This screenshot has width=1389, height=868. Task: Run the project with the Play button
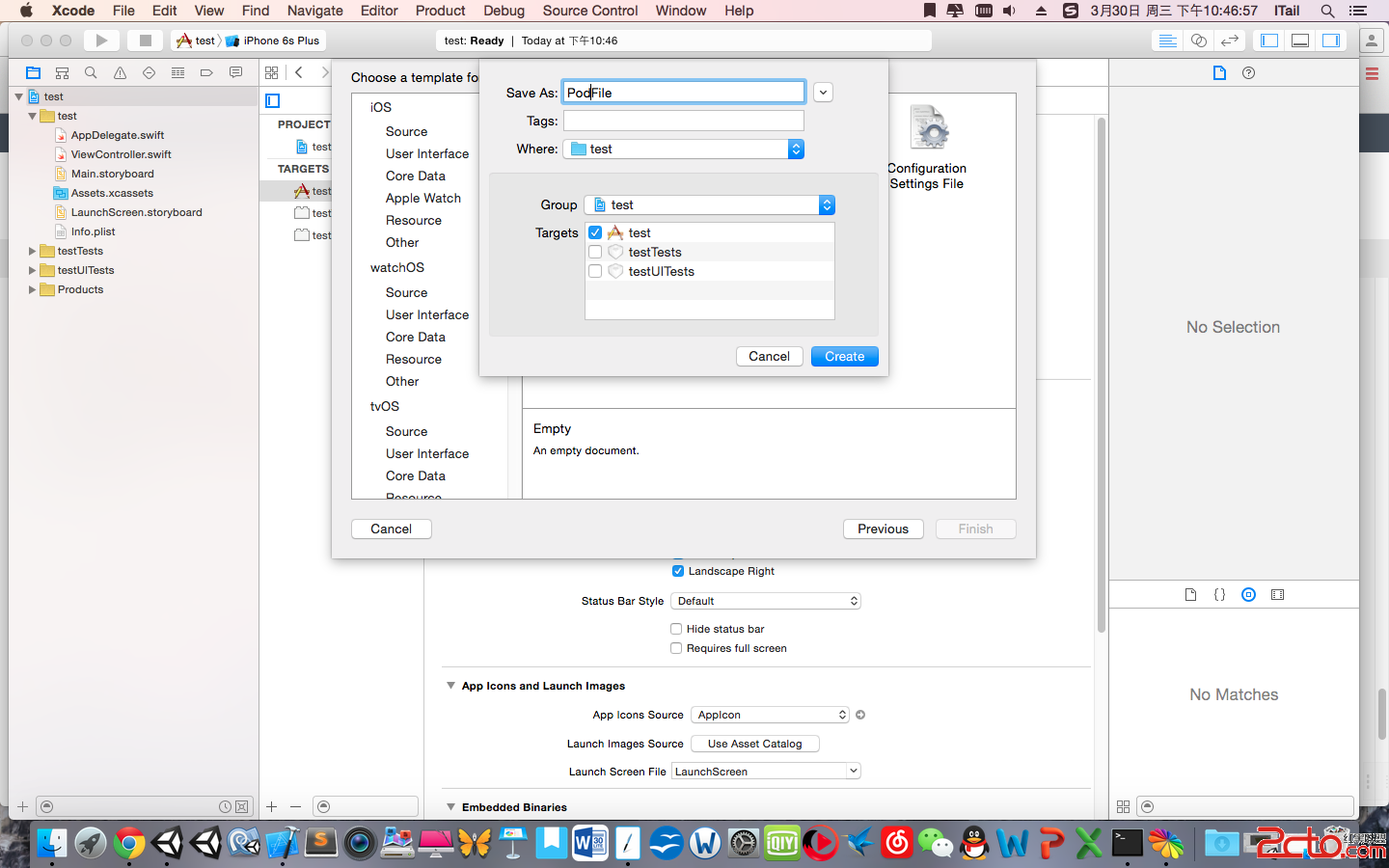(101, 41)
